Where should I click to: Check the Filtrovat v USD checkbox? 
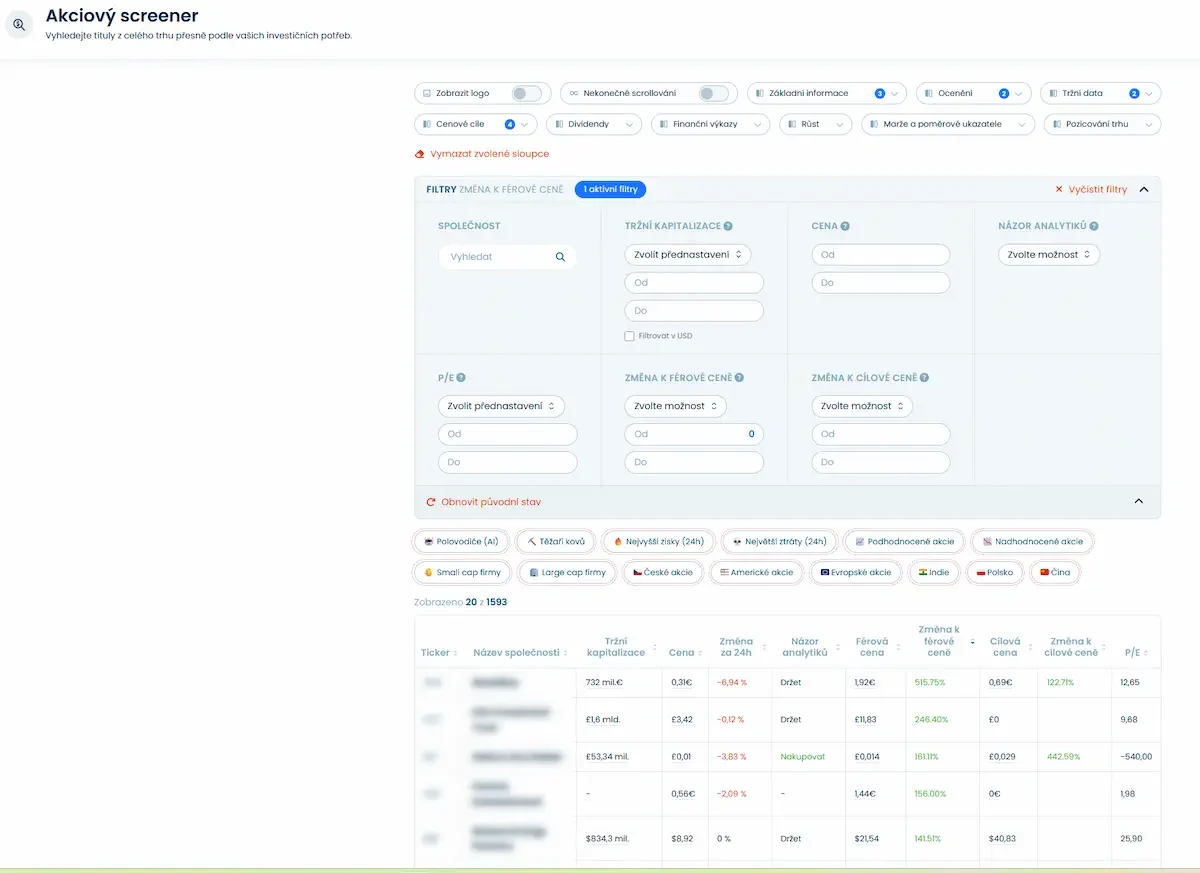pyautogui.click(x=629, y=336)
